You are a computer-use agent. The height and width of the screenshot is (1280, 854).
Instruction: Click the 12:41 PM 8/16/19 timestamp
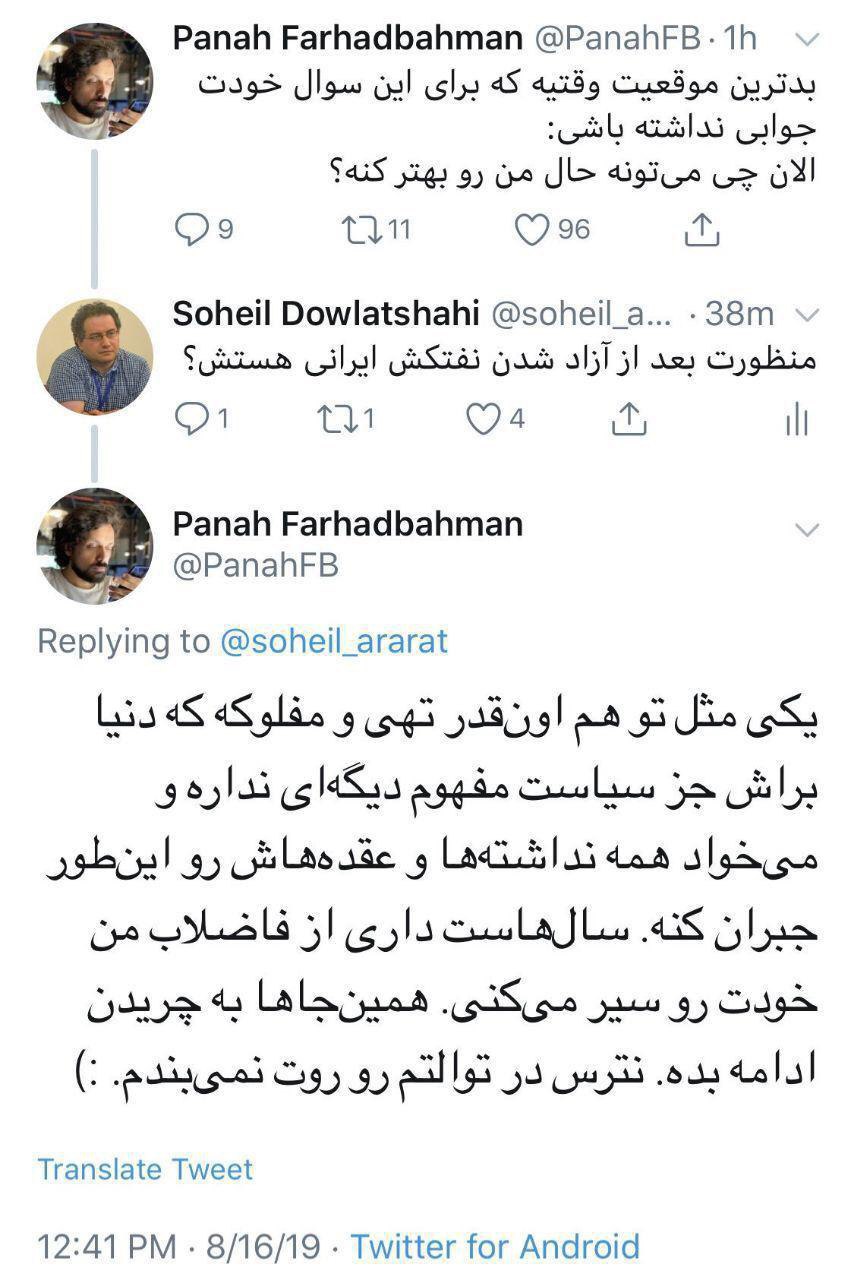tap(180, 1247)
